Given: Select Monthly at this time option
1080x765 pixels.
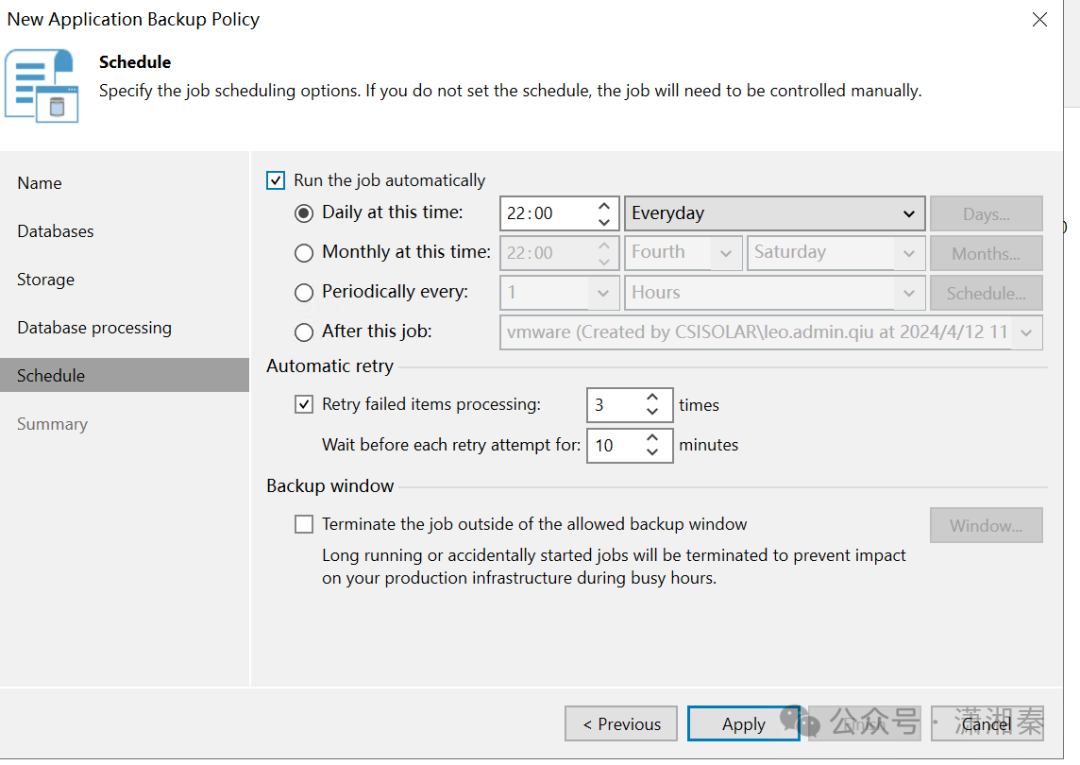Looking at the screenshot, I should coord(304,253).
